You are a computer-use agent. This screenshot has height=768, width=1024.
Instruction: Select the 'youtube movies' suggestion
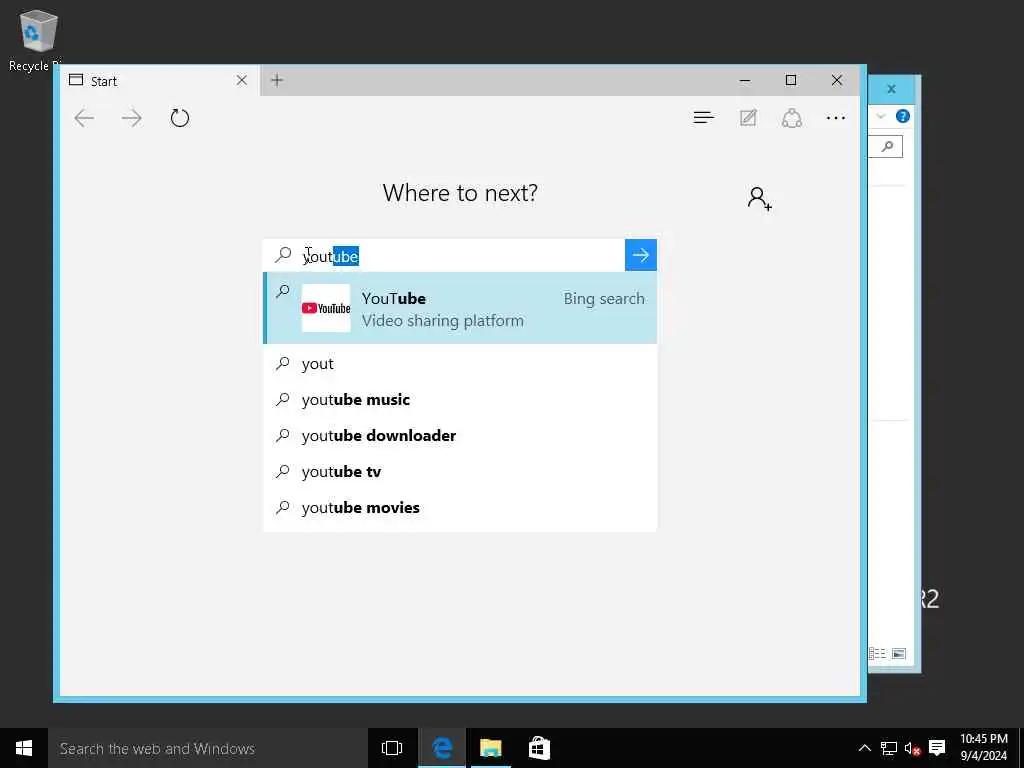coord(460,507)
